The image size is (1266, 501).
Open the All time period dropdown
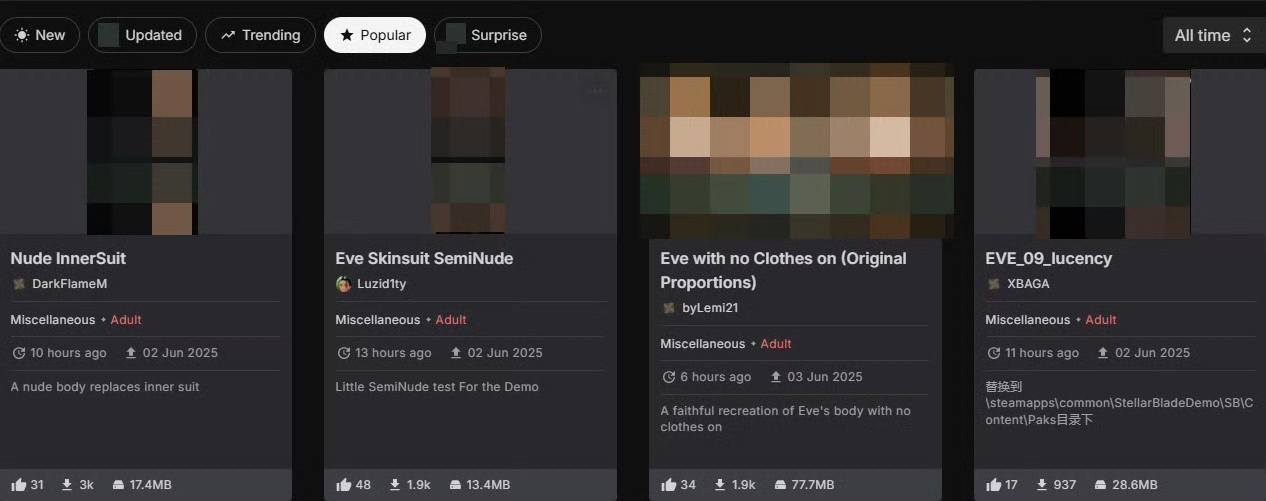coord(1214,35)
